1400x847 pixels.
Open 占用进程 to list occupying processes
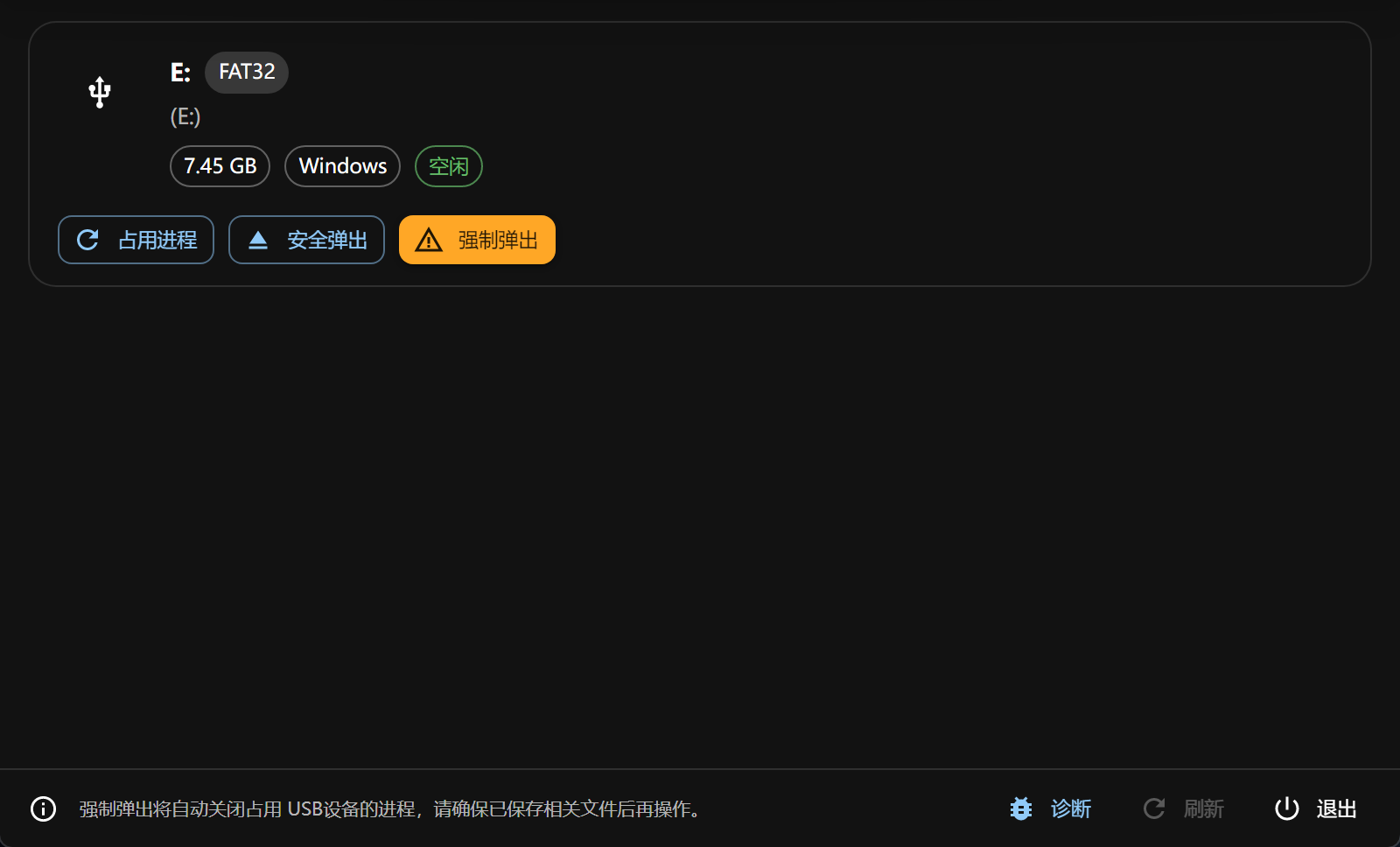point(136,240)
